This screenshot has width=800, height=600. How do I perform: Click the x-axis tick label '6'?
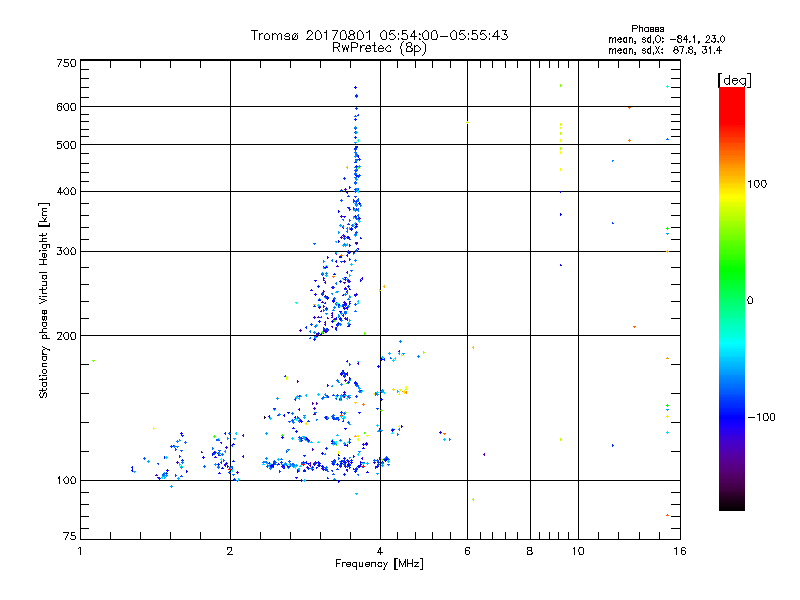tap(467, 551)
